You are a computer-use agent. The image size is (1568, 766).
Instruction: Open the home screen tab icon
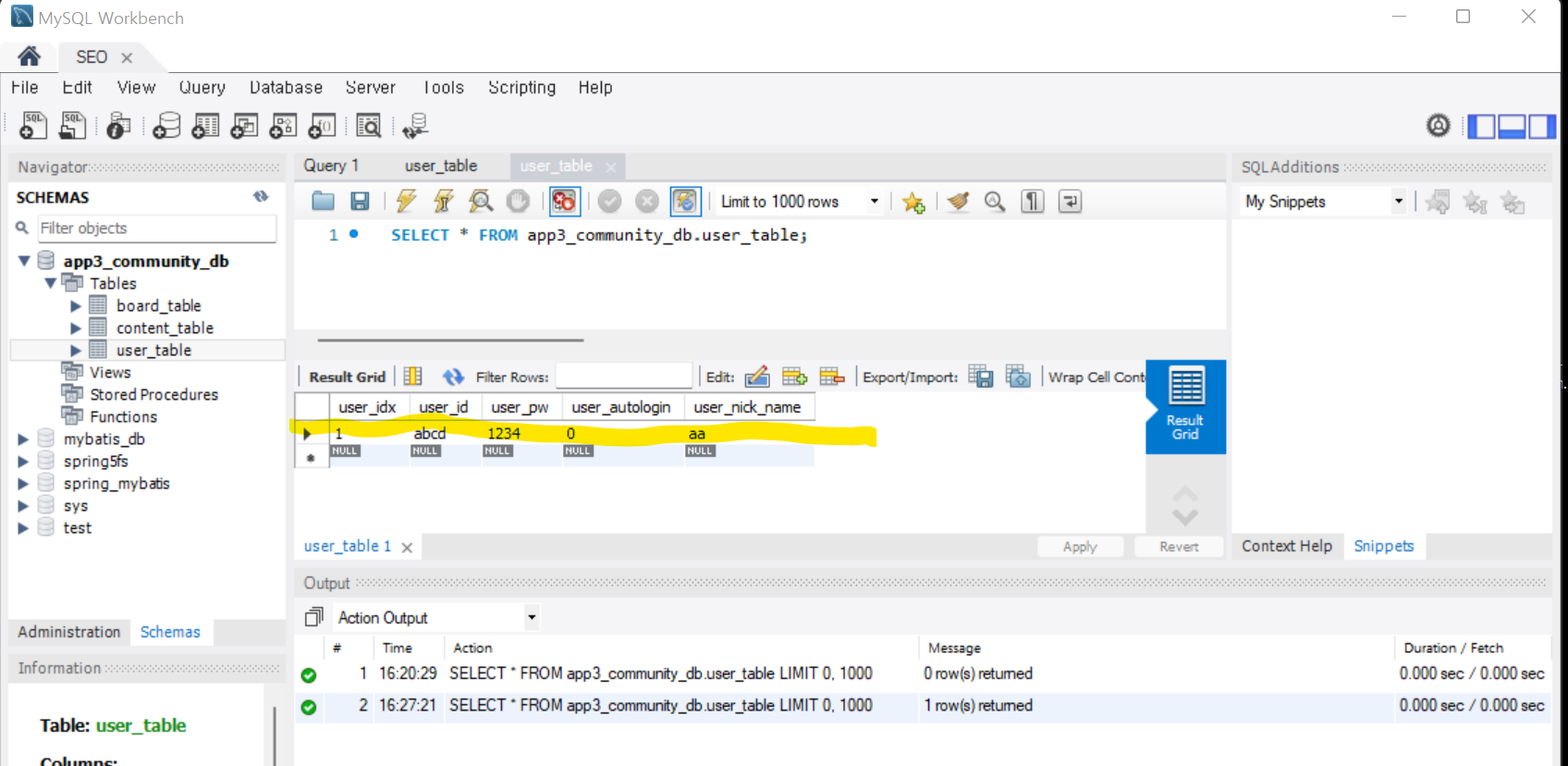coord(30,56)
